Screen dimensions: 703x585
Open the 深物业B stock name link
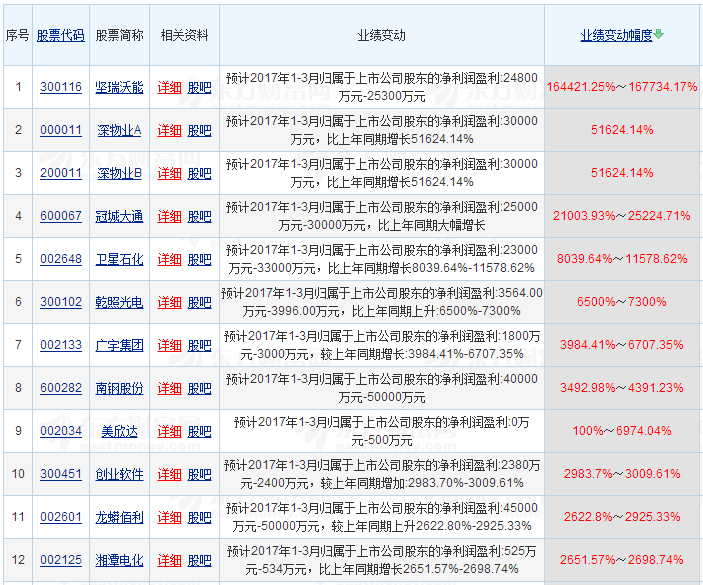click(119, 173)
